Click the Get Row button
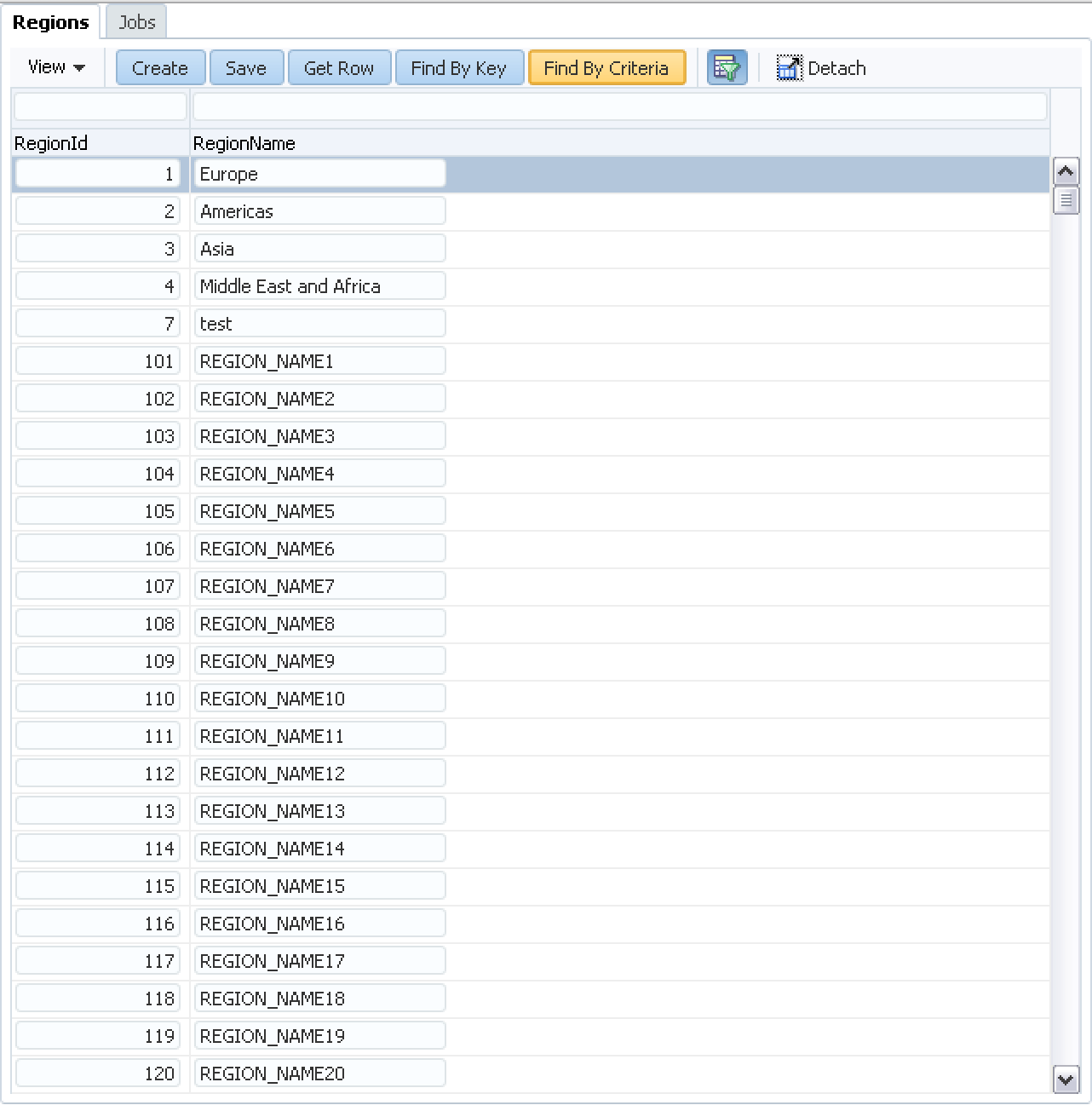This screenshot has height=1111, width=1092. (x=339, y=68)
